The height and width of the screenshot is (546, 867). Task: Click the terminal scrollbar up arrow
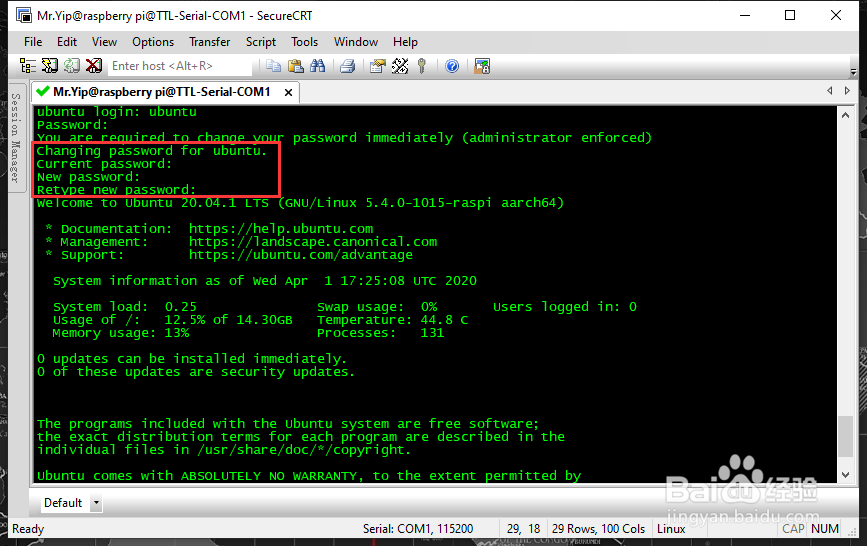[845, 115]
